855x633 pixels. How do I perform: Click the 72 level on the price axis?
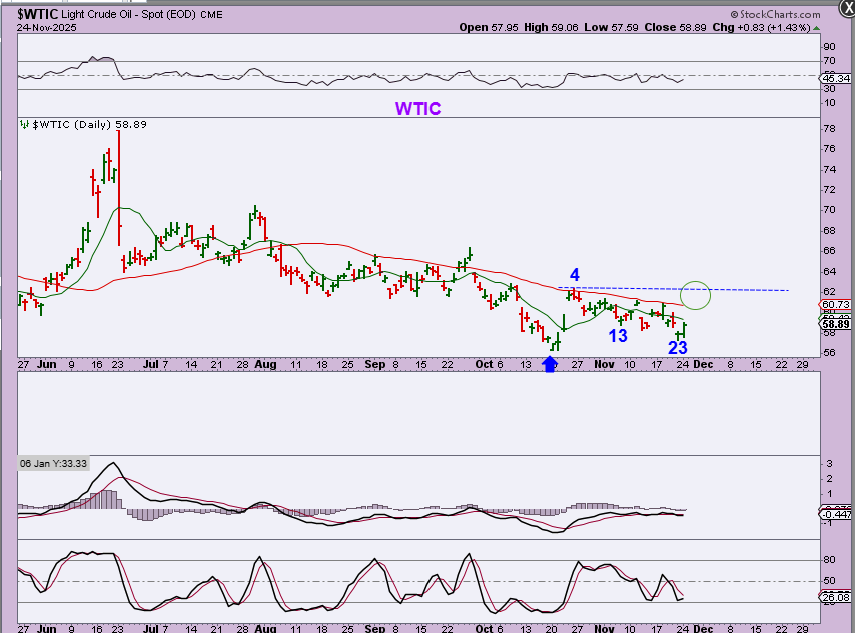829,190
